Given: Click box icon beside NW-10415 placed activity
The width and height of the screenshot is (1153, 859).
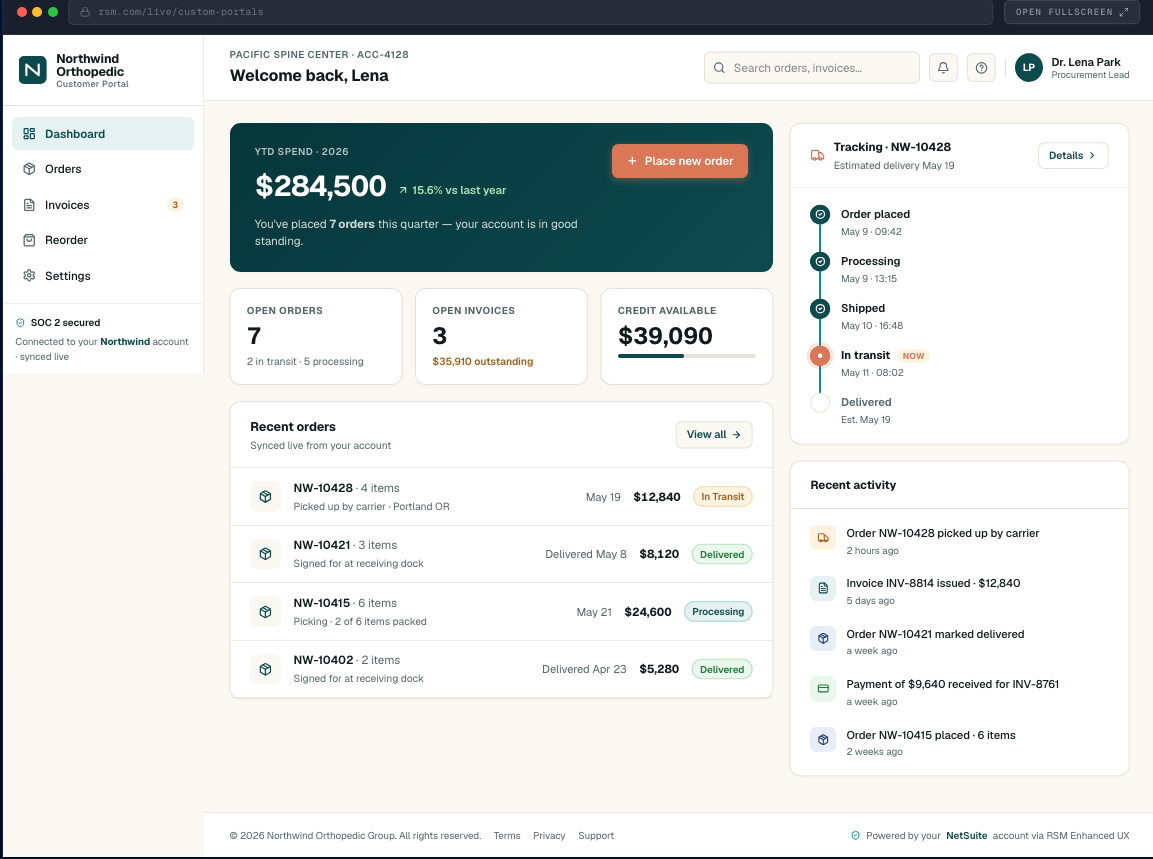Looking at the screenshot, I should (x=823, y=740).
